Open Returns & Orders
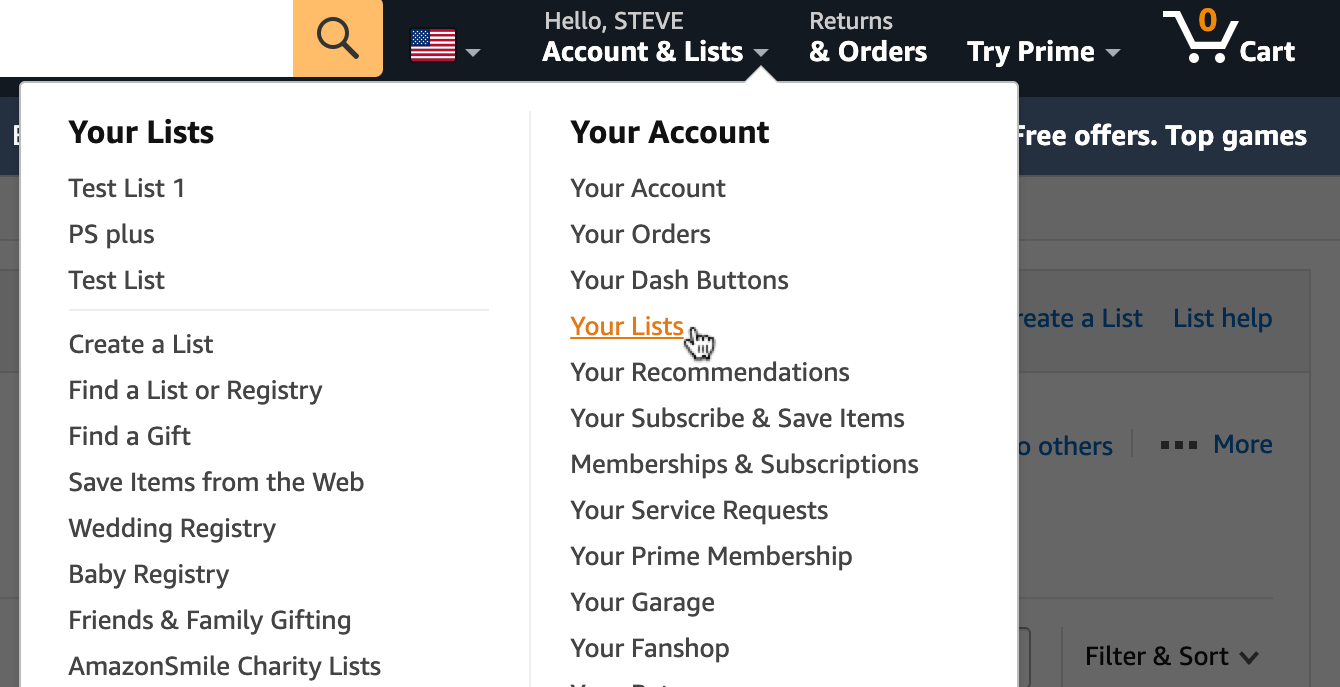This screenshot has width=1340, height=687. (x=866, y=36)
